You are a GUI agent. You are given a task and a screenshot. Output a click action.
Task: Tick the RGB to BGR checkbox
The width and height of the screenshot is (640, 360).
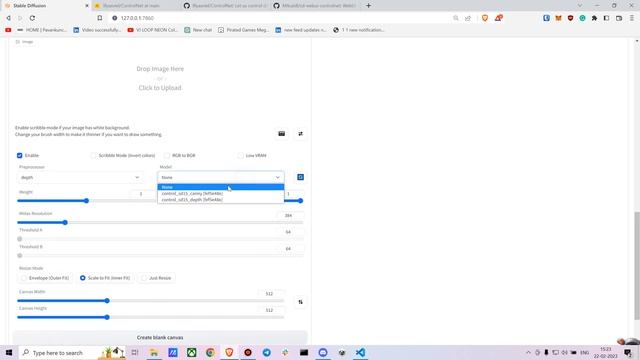[x=167, y=156]
